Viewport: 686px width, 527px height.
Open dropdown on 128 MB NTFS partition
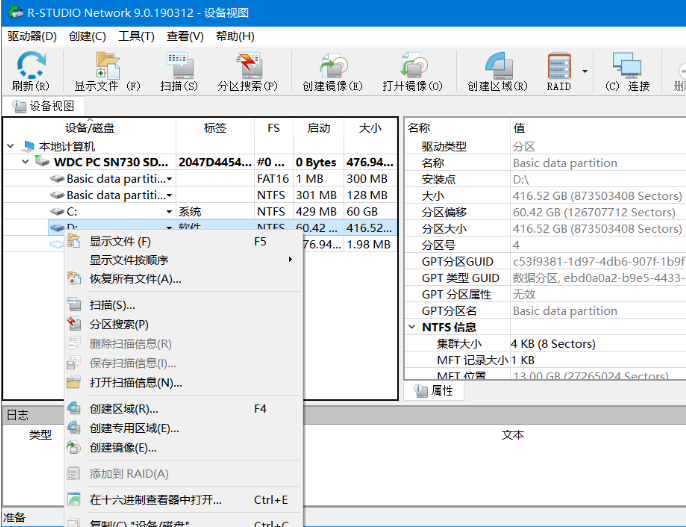coord(169,195)
